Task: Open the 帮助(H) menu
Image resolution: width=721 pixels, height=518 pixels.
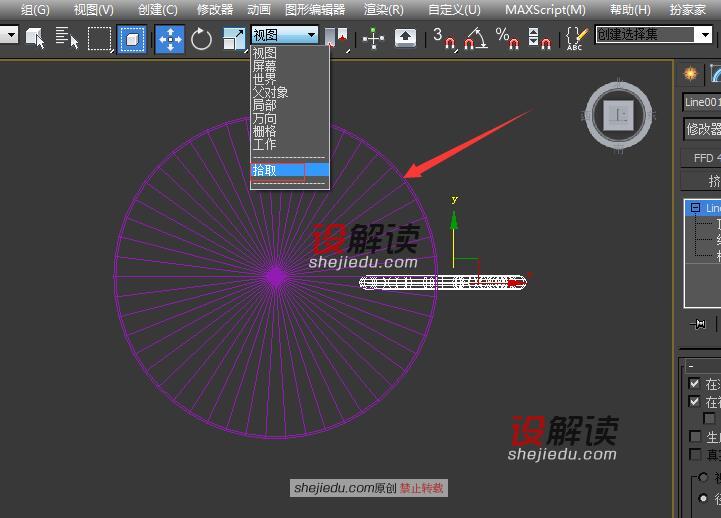Action: (x=630, y=9)
